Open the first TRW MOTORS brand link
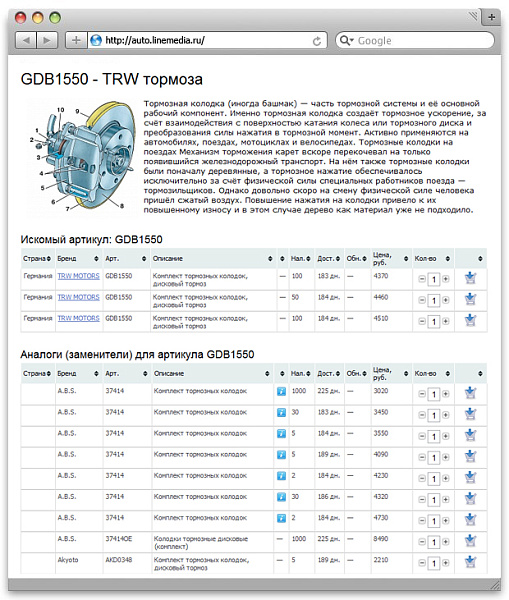 pyautogui.click(x=78, y=276)
